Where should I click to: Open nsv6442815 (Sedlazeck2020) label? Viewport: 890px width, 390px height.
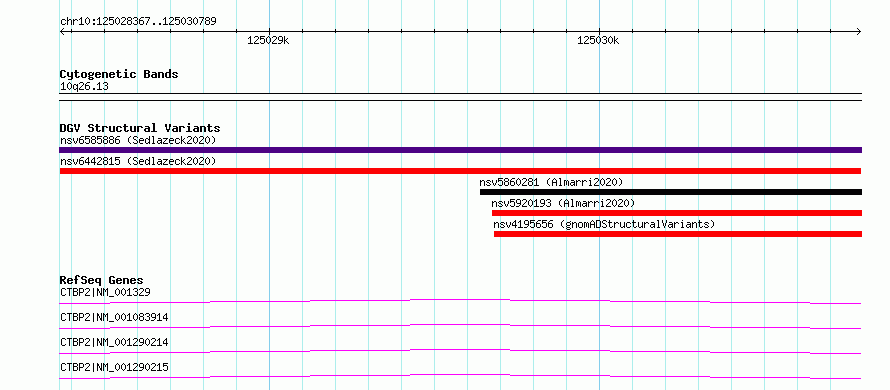(138, 161)
